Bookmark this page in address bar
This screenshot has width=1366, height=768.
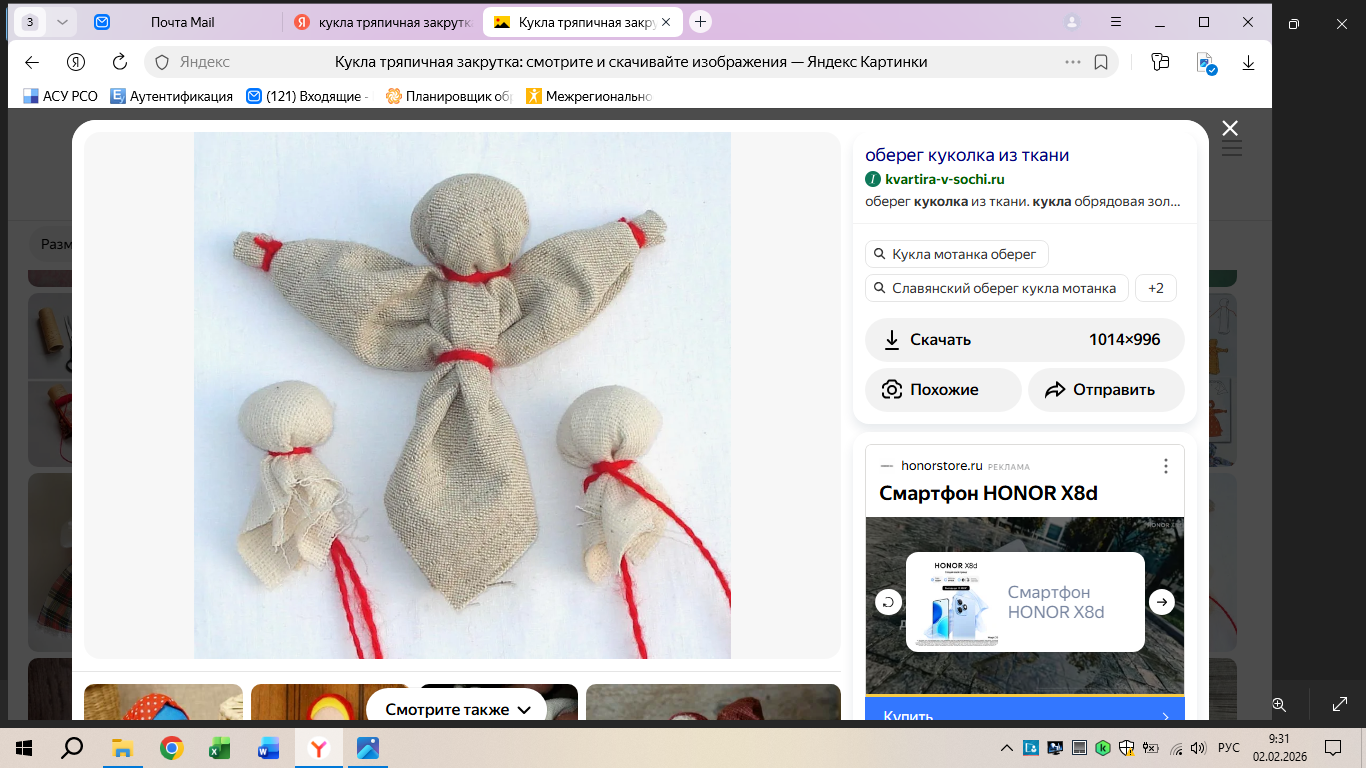coord(1101,62)
